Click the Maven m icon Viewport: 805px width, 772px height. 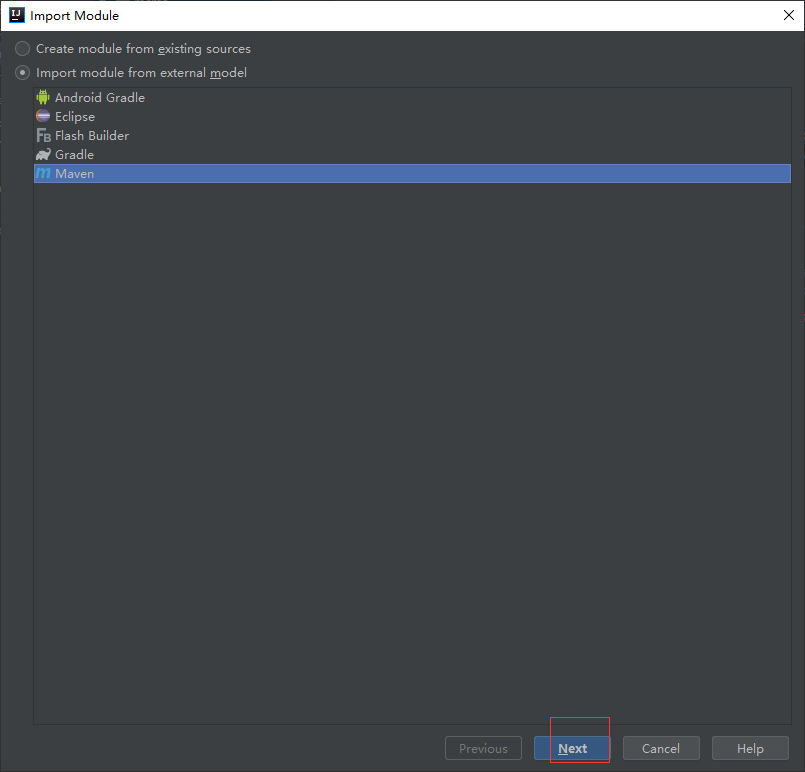coord(43,173)
